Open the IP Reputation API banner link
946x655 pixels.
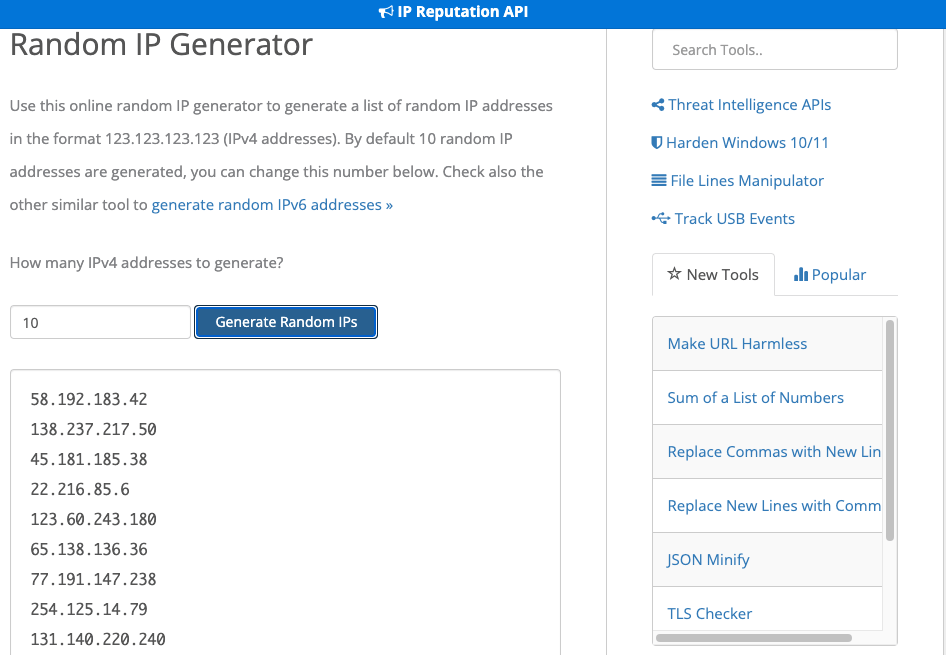pos(454,12)
